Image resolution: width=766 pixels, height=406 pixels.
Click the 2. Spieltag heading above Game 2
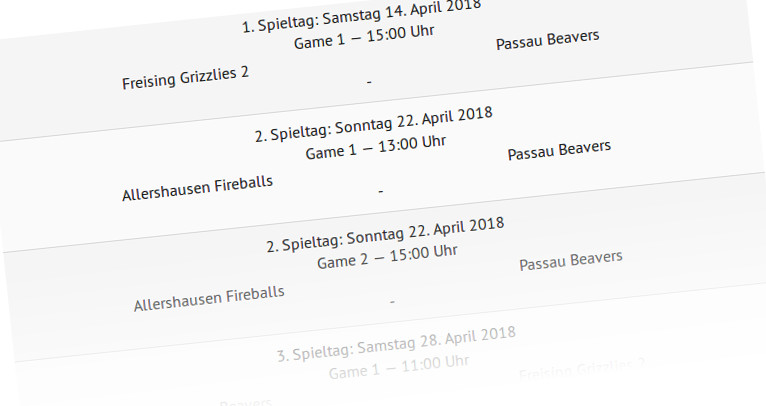point(385,234)
